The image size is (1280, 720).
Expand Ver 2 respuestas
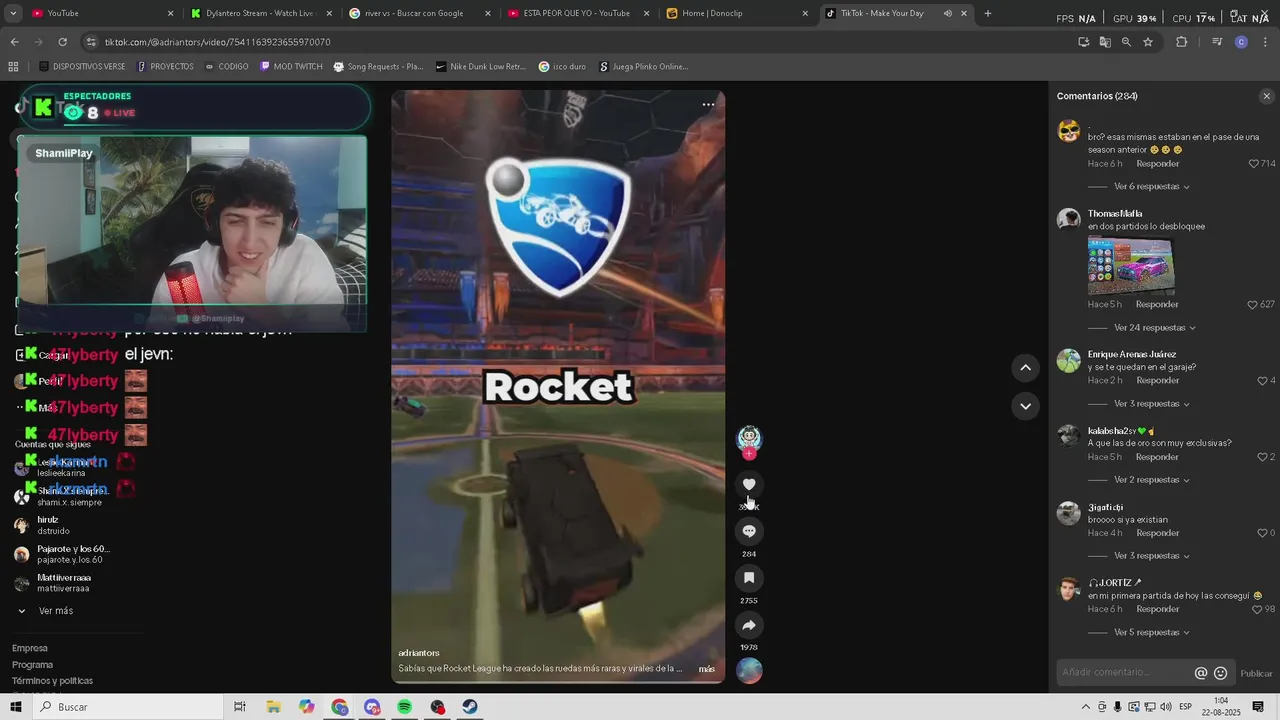[1151, 480]
